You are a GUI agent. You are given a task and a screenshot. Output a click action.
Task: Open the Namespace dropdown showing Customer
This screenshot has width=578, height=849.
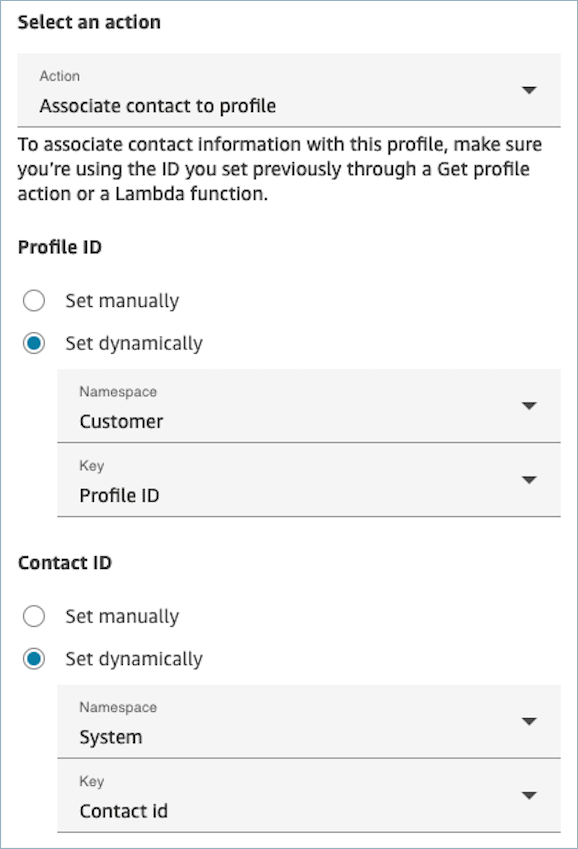[x=300, y=406]
